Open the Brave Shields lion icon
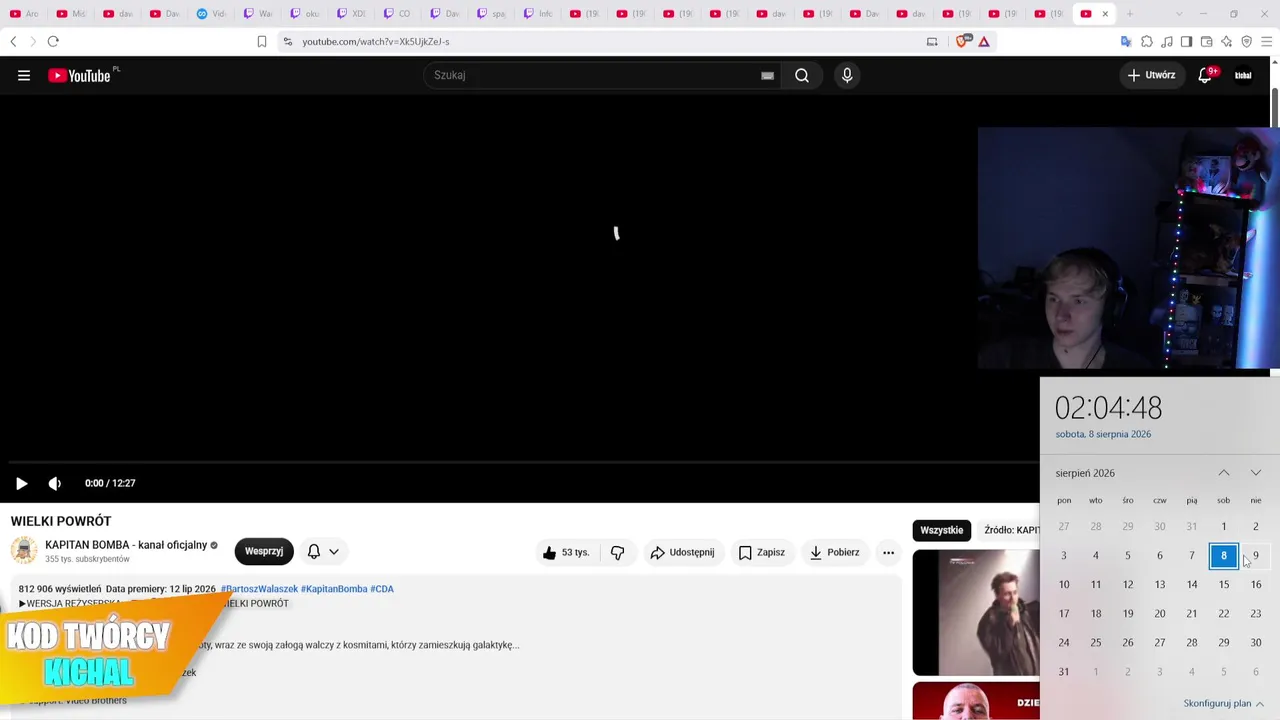The image size is (1280, 720). tap(964, 42)
